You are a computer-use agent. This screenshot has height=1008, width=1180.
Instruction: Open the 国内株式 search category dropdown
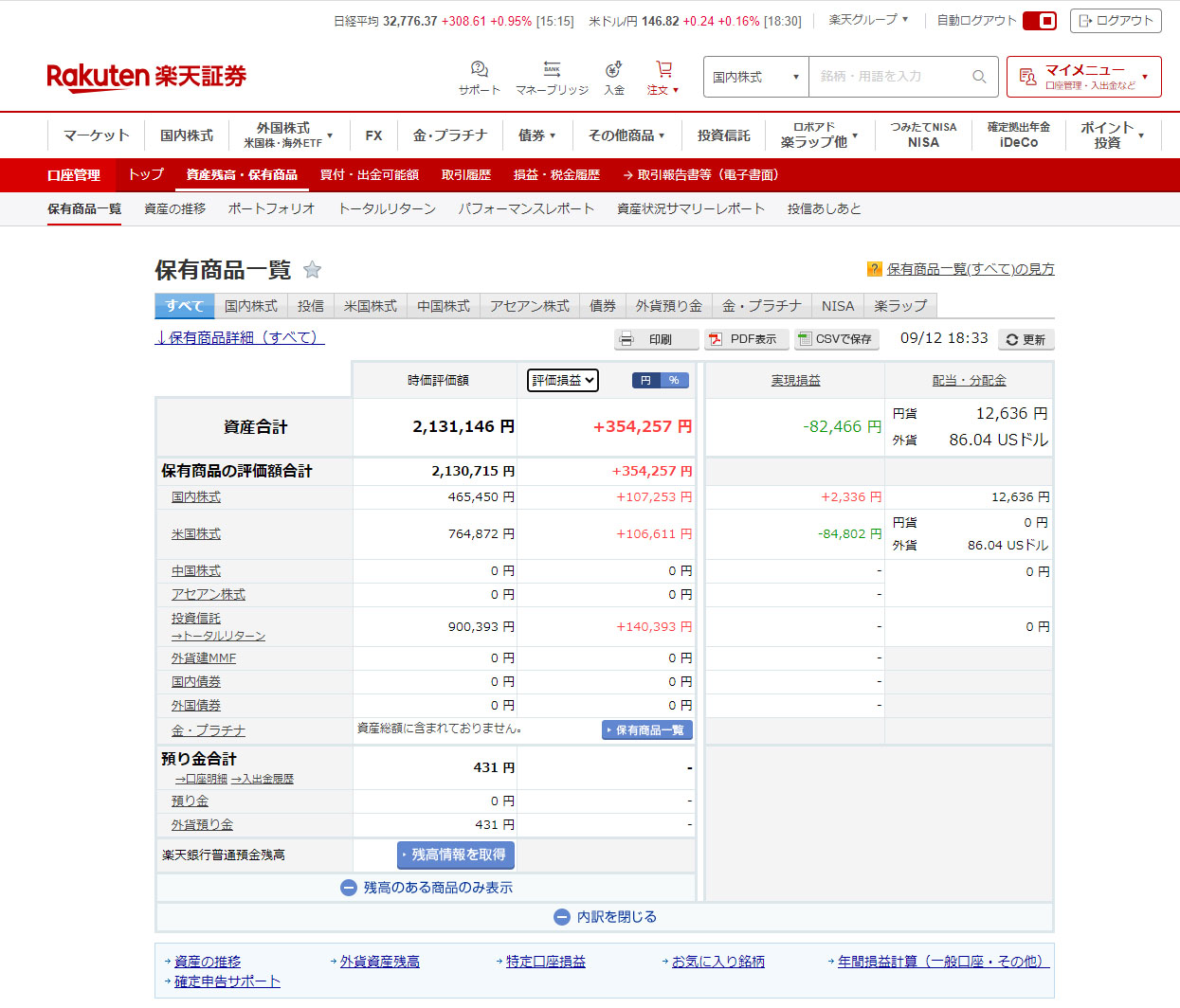pos(755,77)
